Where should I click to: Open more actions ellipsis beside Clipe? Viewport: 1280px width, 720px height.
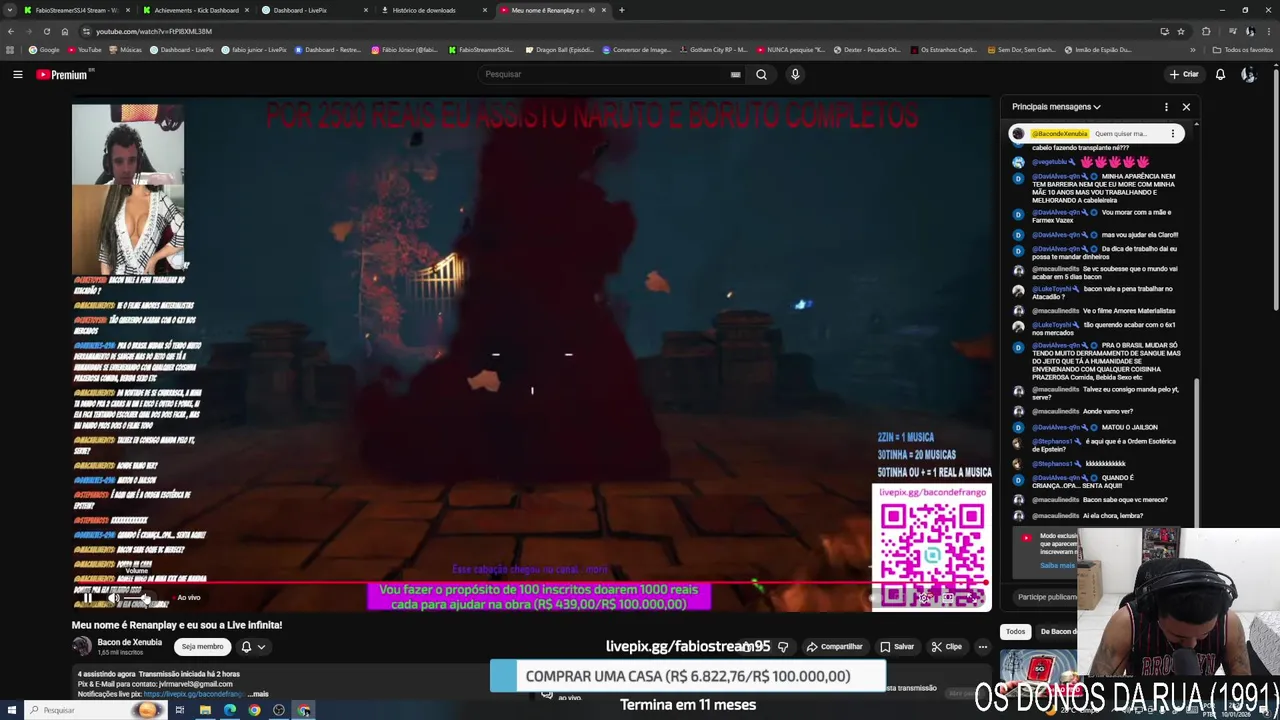point(983,646)
